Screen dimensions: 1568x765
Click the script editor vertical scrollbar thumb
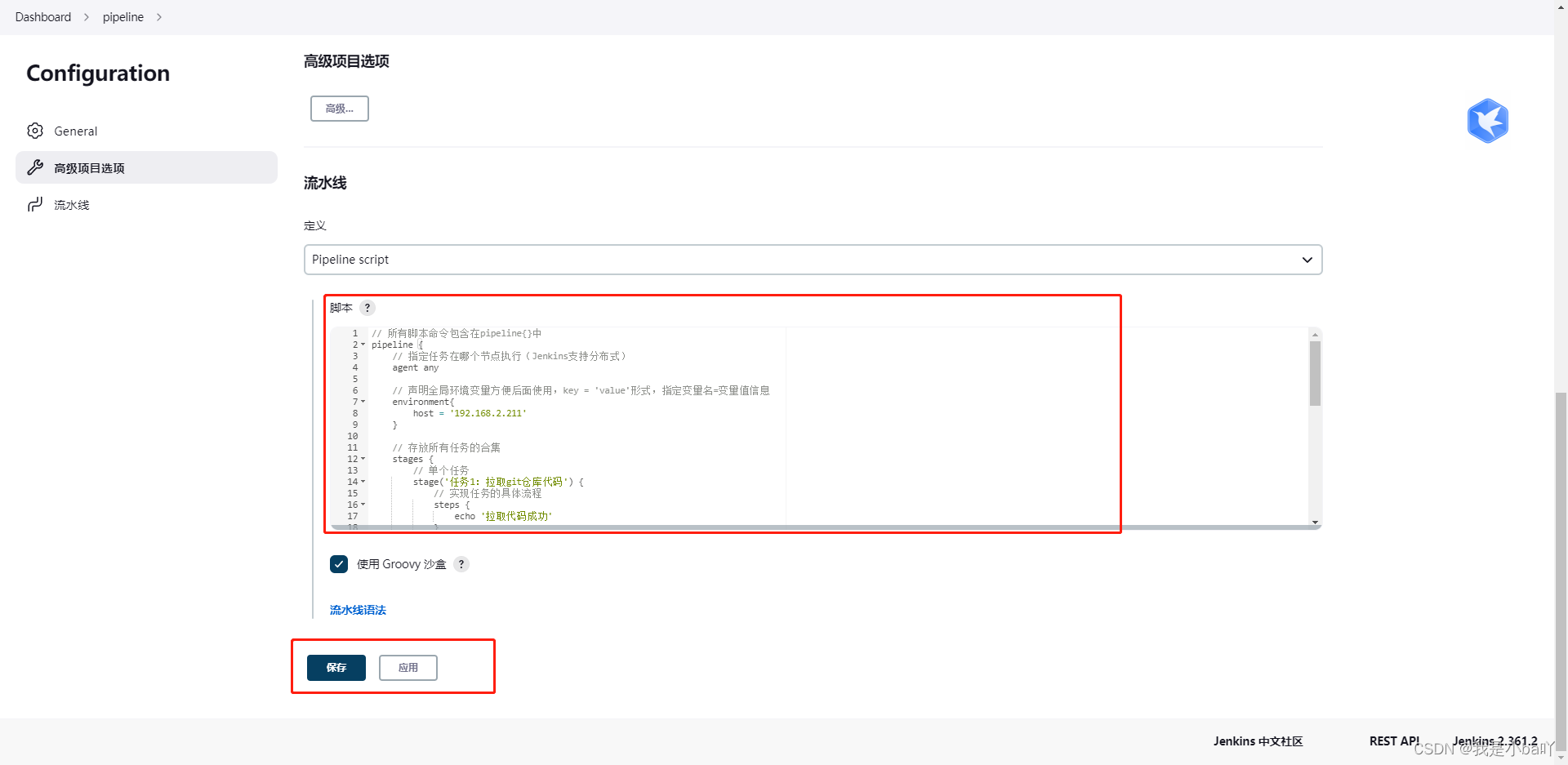point(1315,373)
